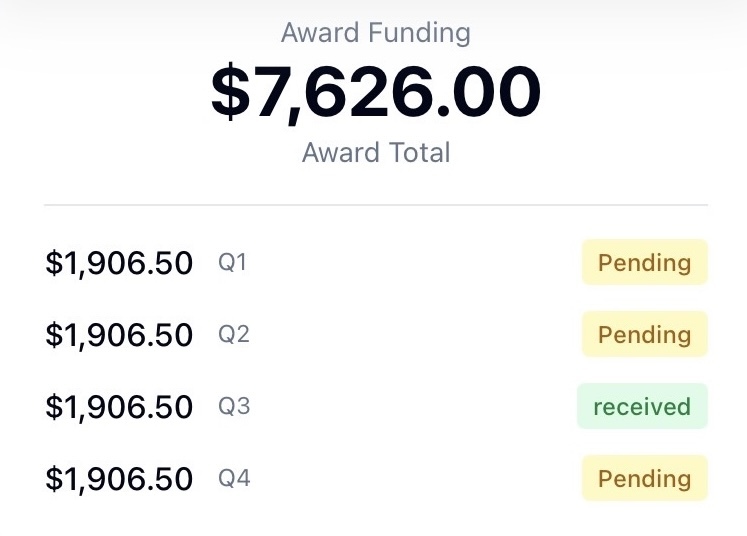
Task: Select the Q2 quarter label
Action: pos(233,334)
